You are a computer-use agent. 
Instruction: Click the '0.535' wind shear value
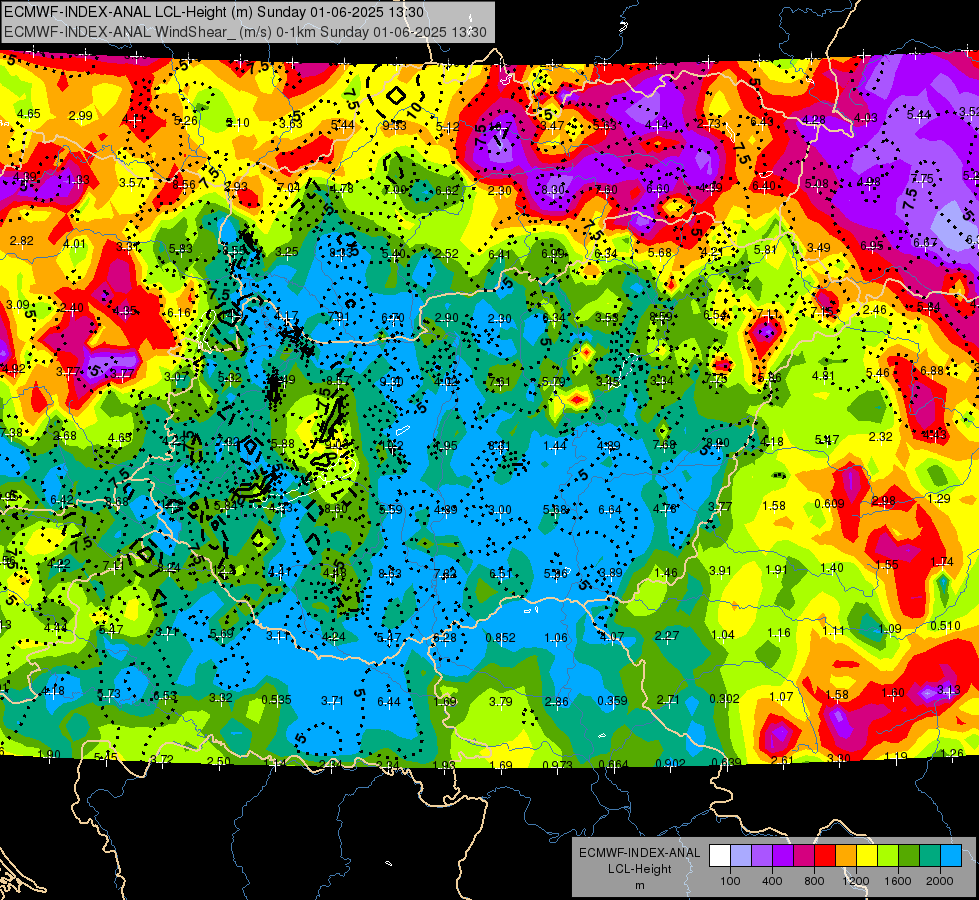pos(276,700)
